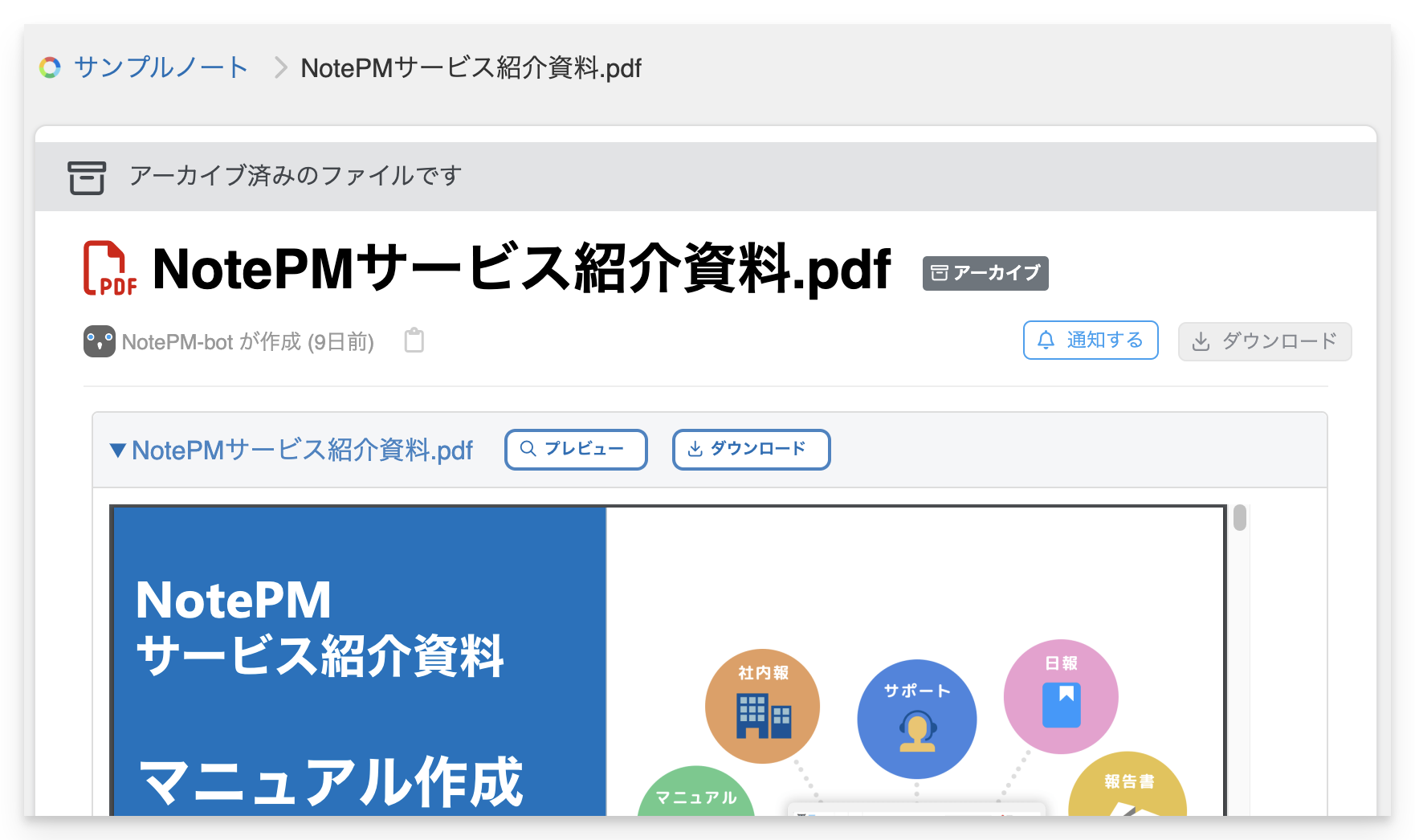
Task: Click the blue outlined ダウンロード button
Action: pos(751,449)
